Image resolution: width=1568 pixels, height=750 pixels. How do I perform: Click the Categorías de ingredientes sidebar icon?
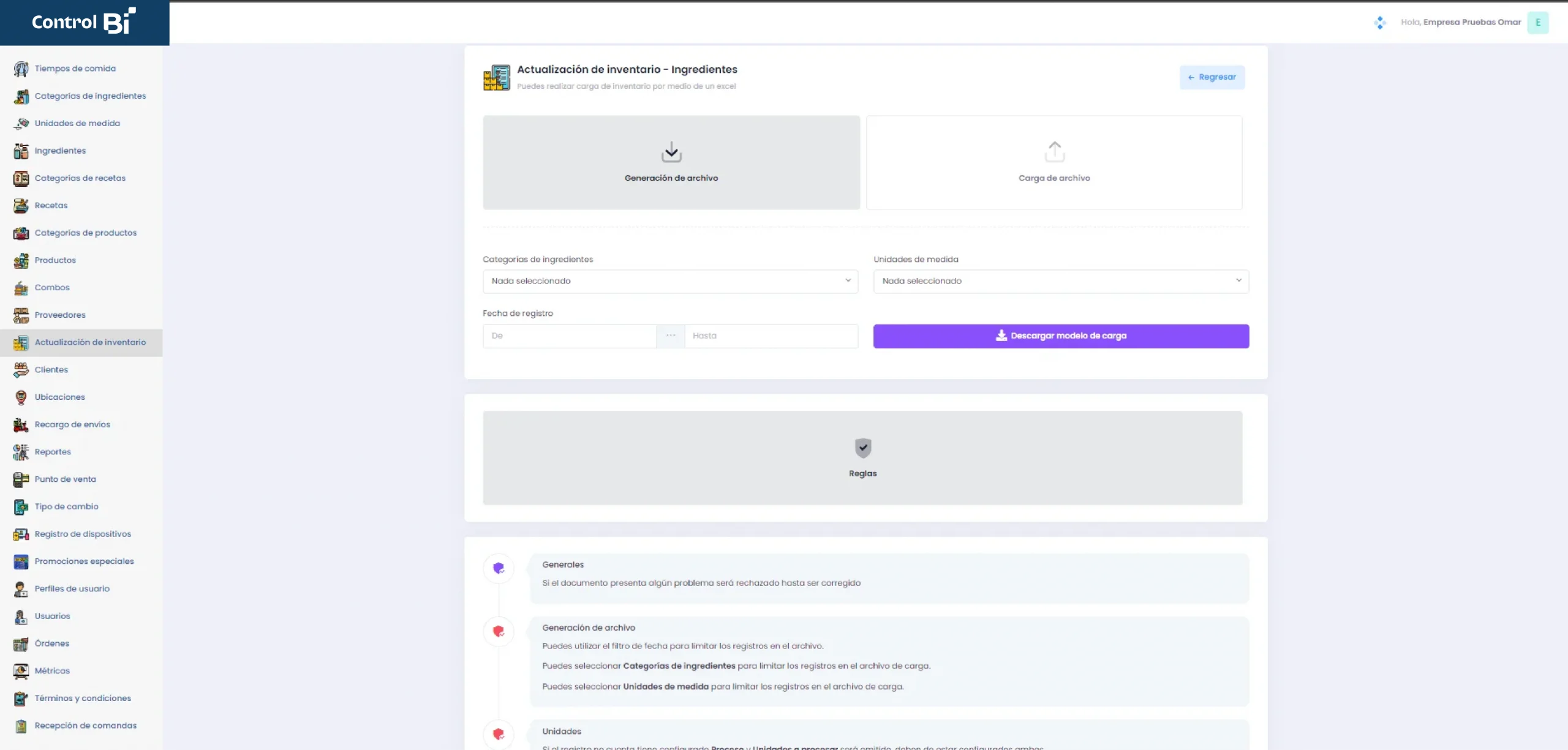(x=21, y=96)
